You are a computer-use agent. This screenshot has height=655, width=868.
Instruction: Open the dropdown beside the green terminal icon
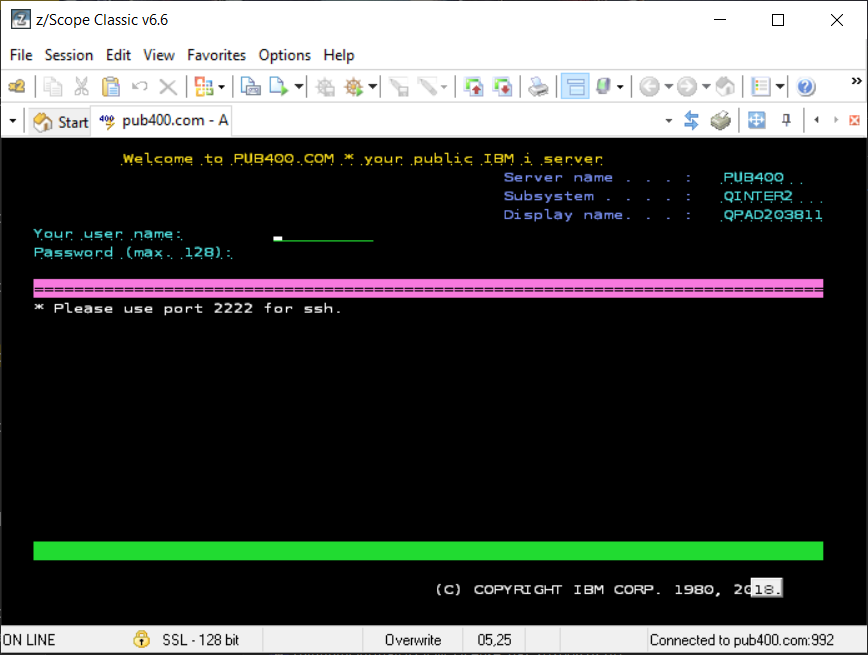(620, 87)
